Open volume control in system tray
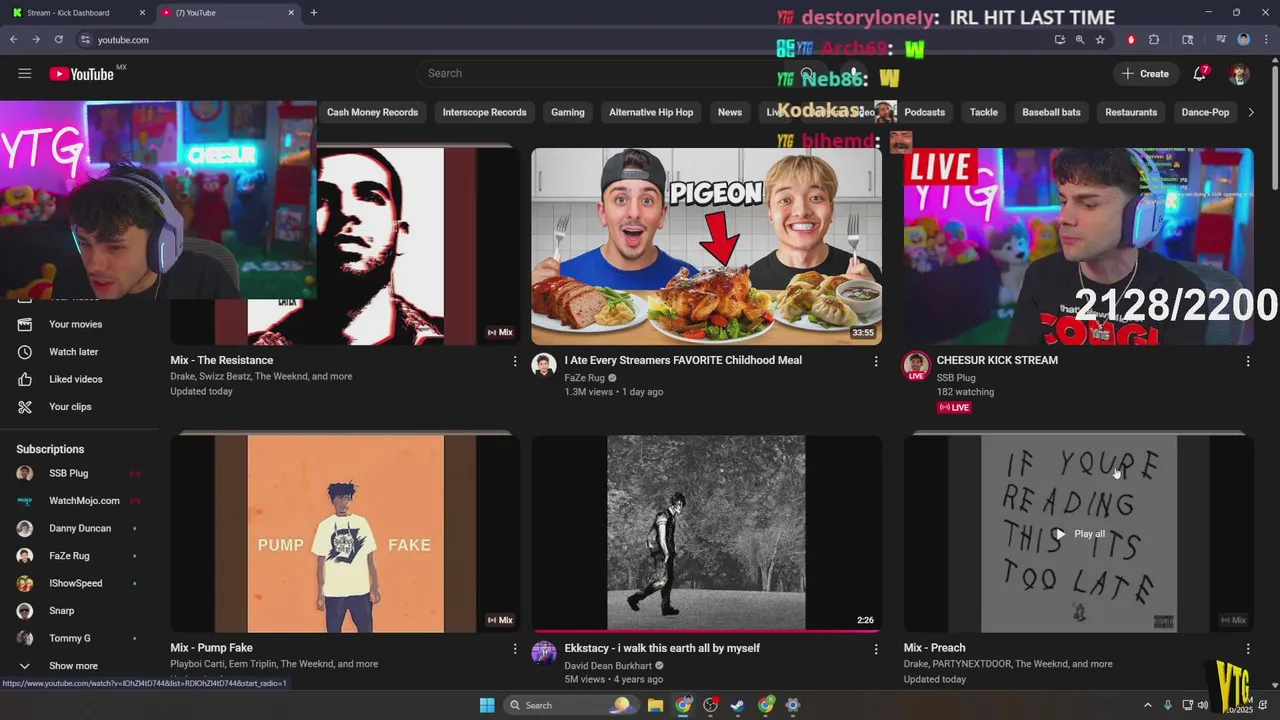This screenshot has height=720, width=1280. pyautogui.click(x=1203, y=705)
